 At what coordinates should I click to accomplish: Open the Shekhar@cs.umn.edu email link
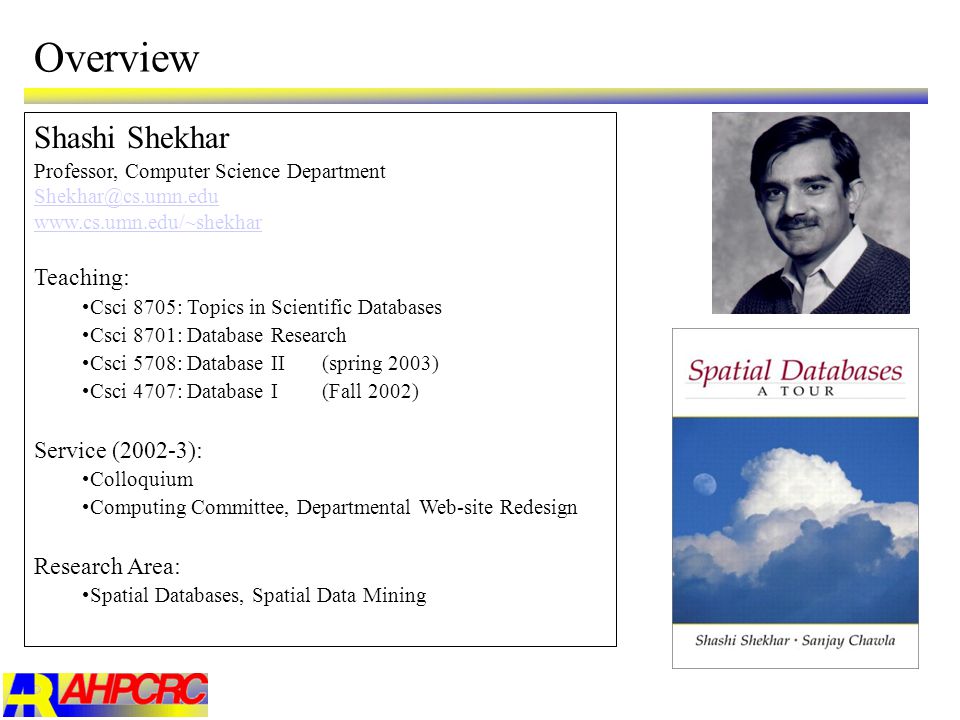tap(126, 197)
